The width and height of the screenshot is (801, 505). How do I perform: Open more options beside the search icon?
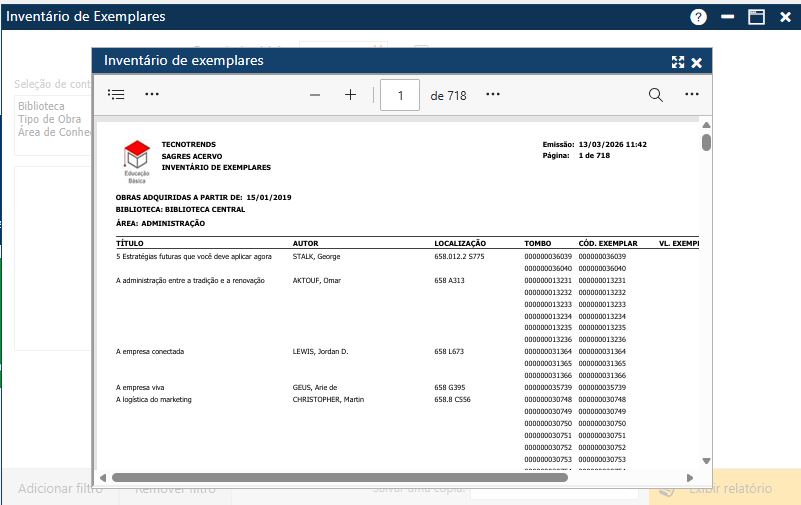691,95
